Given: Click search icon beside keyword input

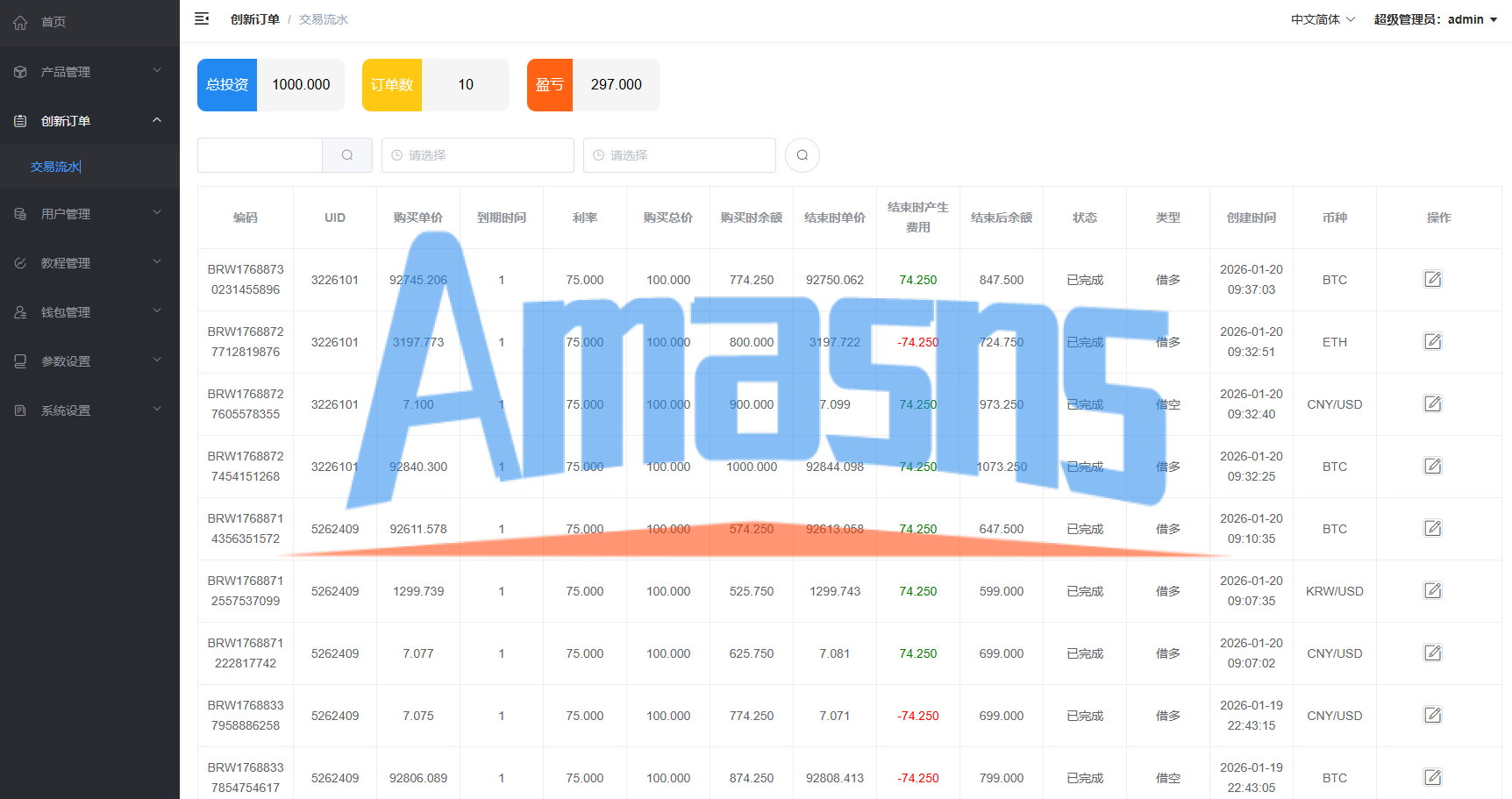Looking at the screenshot, I should (347, 155).
